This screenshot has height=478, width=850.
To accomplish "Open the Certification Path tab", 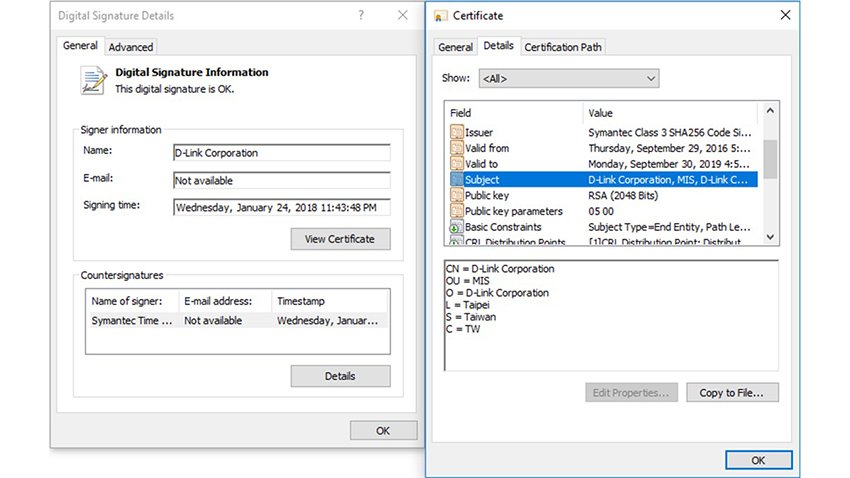I will coord(564,47).
